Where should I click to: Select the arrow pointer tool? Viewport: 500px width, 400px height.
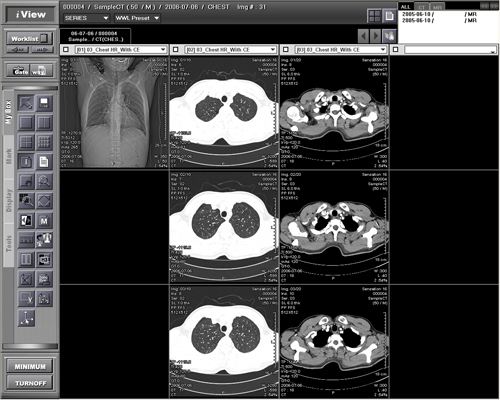click(26, 103)
